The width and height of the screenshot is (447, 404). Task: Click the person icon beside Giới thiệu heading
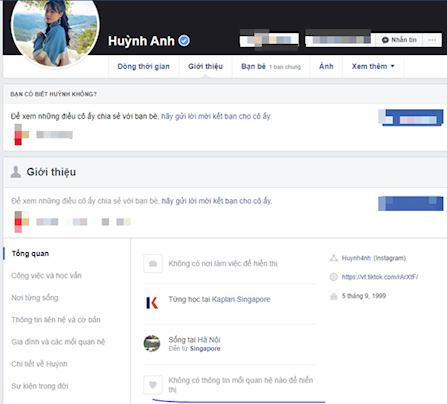click(x=16, y=172)
